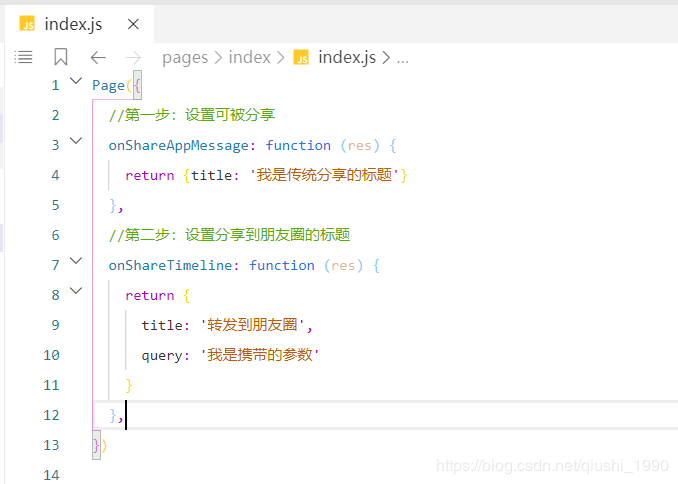This screenshot has width=678, height=484.
Task: Close the index.js tab
Action: click(x=133, y=24)
